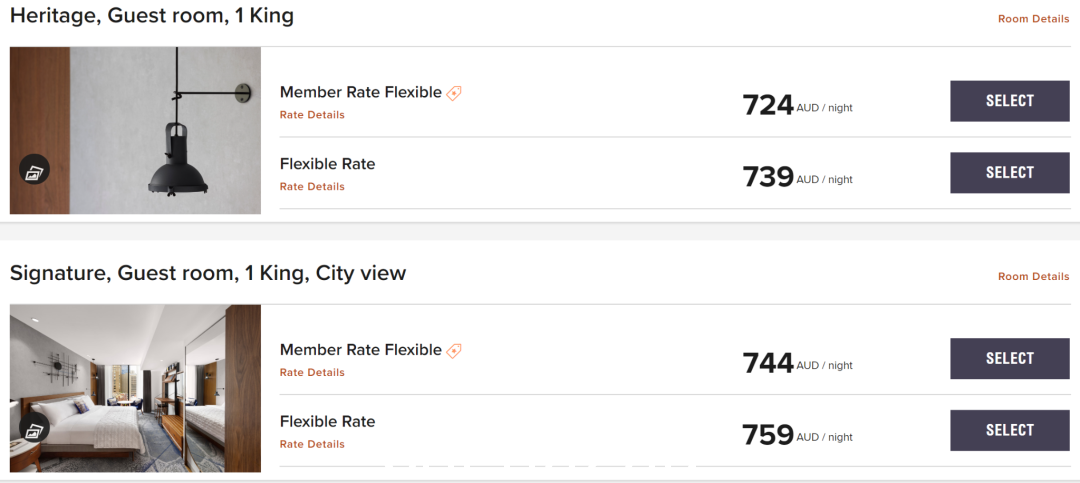The width and height of the screenshot is (1080, 483).
Task: Click the pendant lamp photo of Heritage room
Action: (x=135, y=130)
